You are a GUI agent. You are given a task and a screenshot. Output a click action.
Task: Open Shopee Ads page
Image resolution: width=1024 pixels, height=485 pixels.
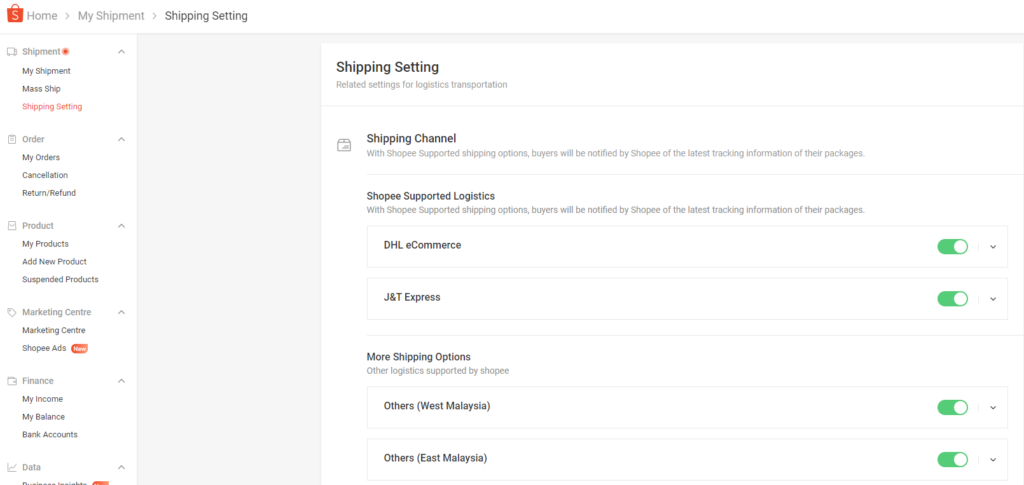44,349
